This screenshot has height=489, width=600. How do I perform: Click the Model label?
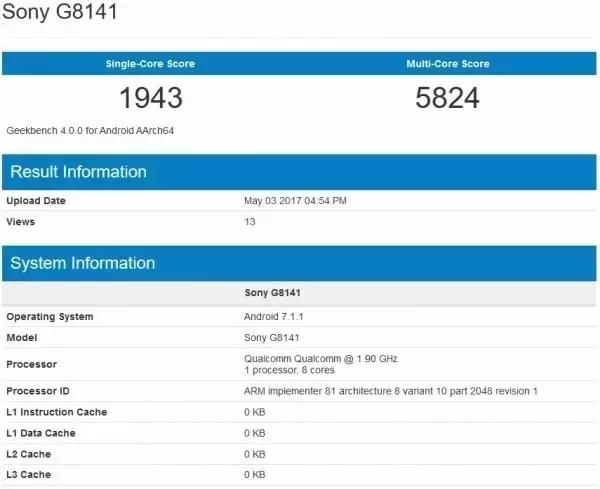click(x=22, y=337)
